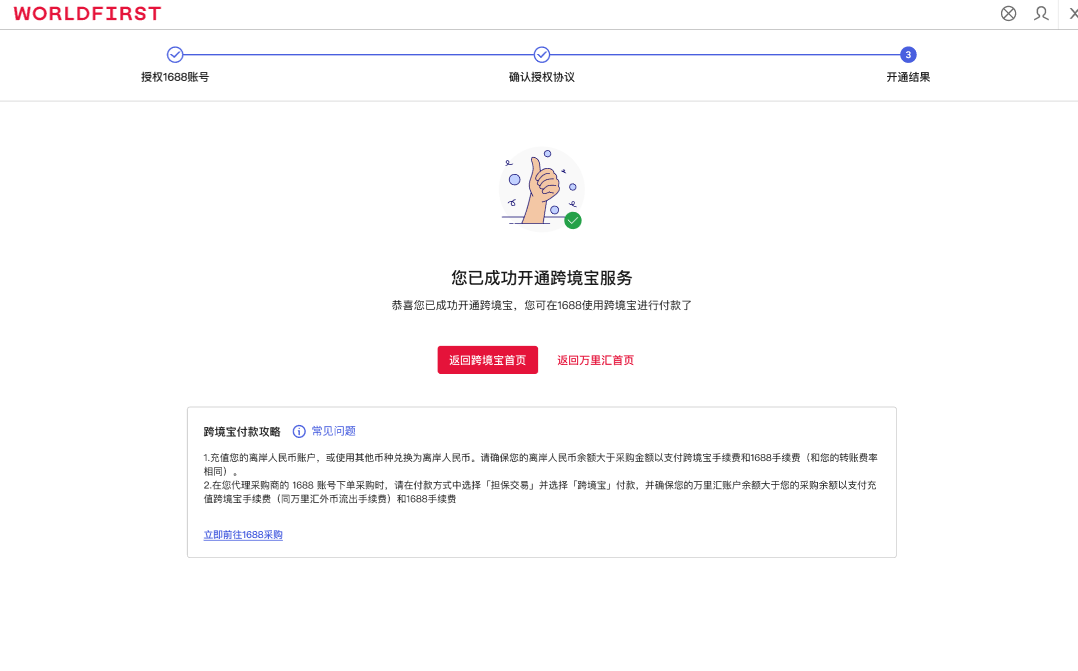Open the 常见问题 FAQ link
Viewport: 1078px width, 671px height.
333,431
